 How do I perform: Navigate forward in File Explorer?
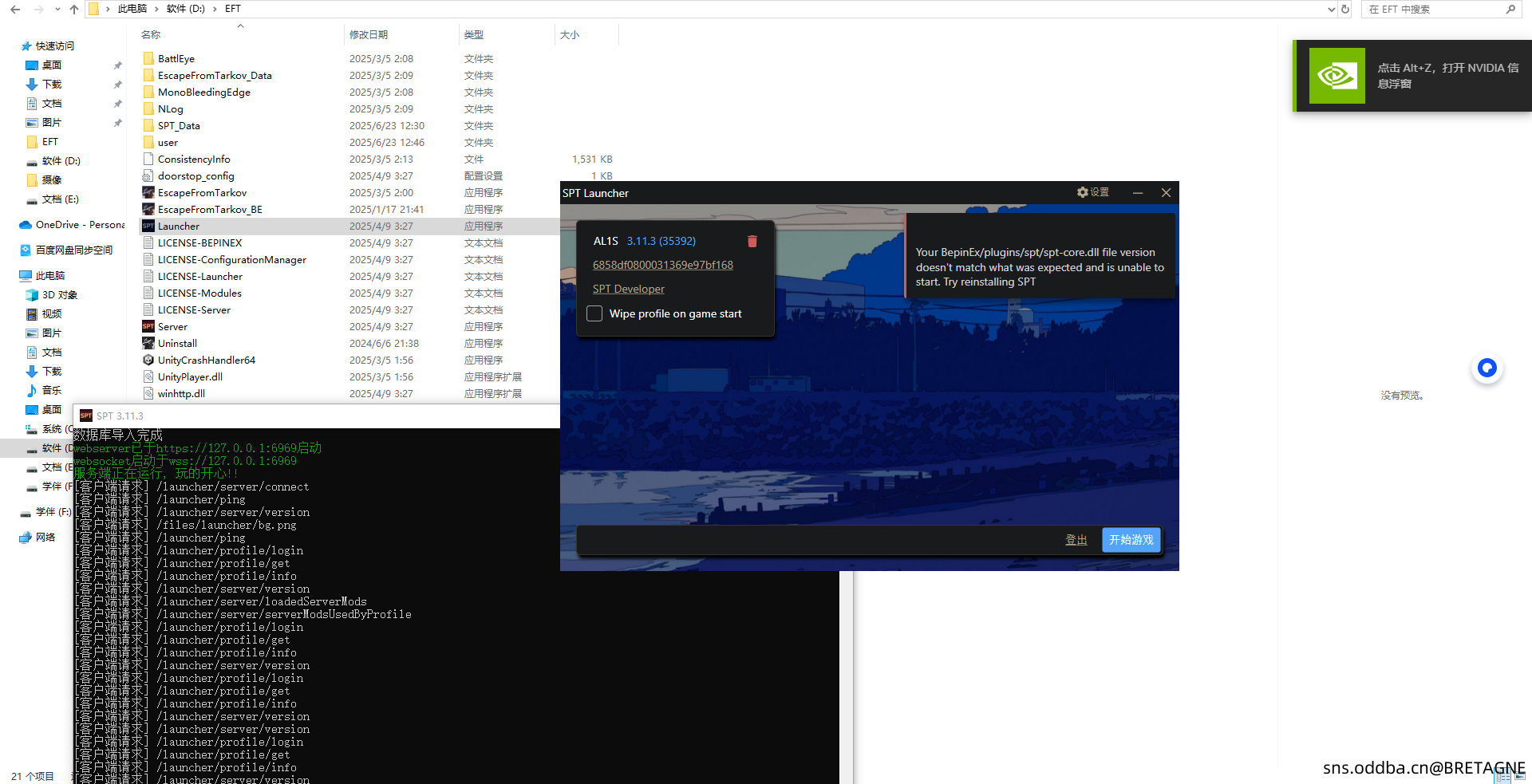[x=38, y=9]
